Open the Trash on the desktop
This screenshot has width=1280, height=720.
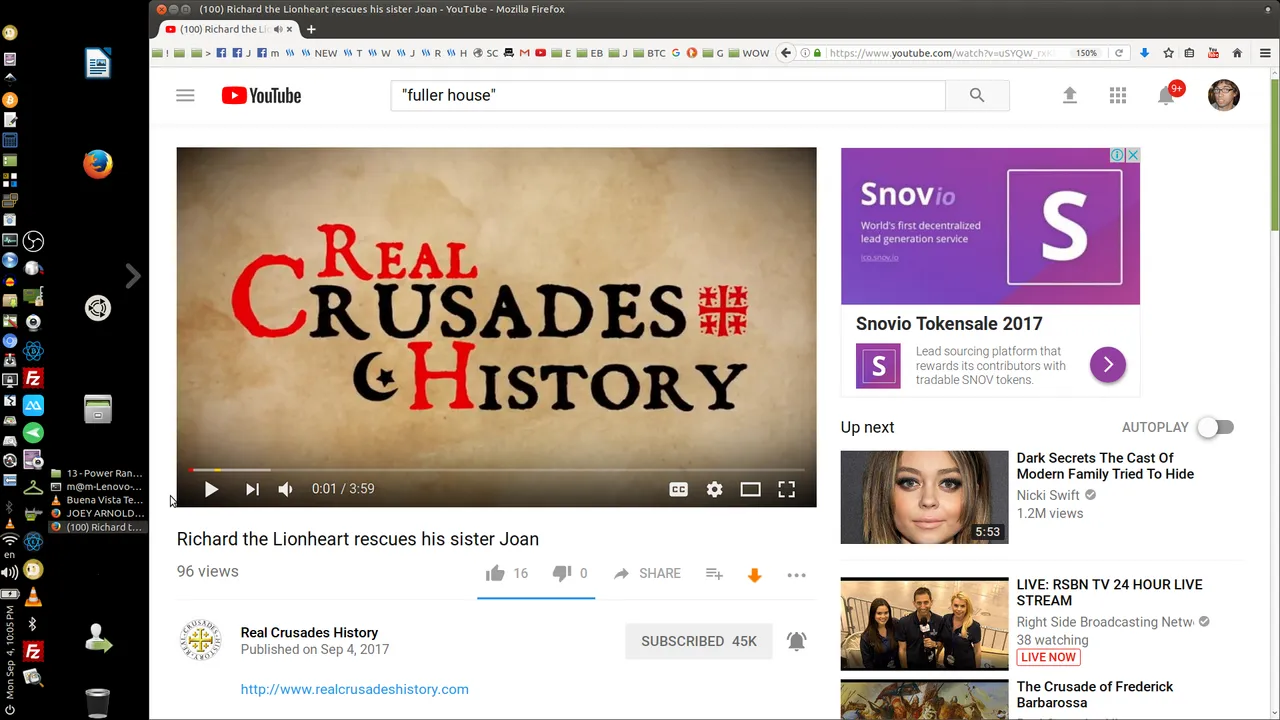pos(98,702)
